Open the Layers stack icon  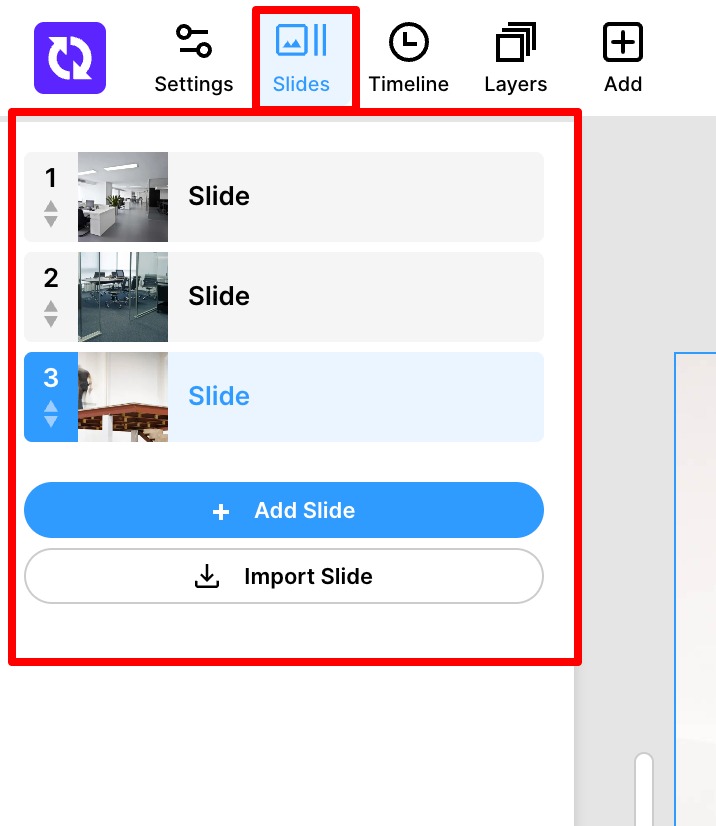point(516,42)
